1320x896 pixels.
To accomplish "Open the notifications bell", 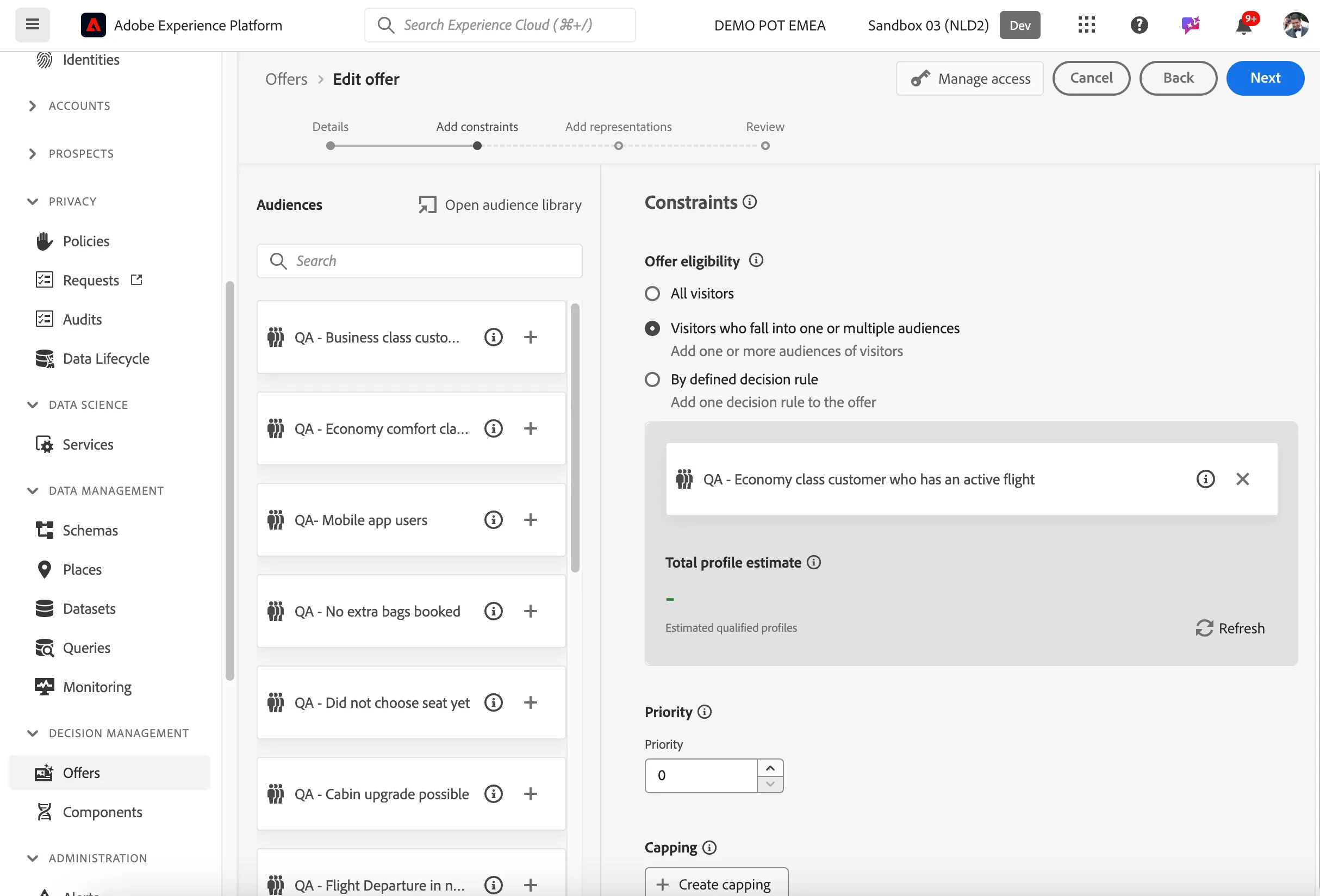I will [x=1243, y=25].
